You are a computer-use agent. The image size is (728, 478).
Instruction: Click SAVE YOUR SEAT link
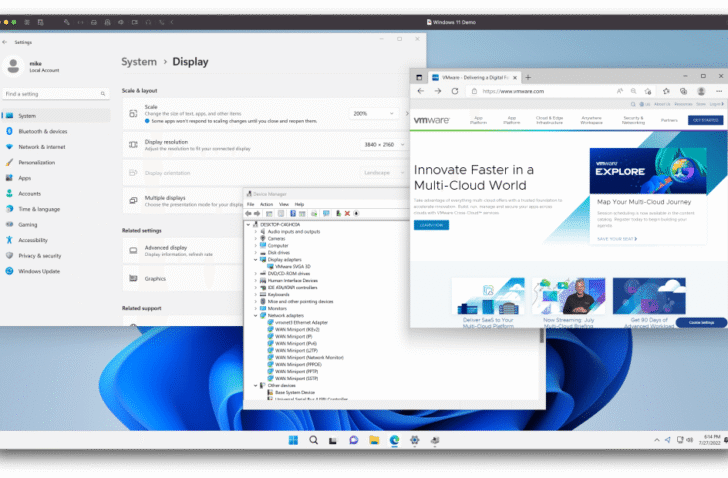click(x=617, y=239)
